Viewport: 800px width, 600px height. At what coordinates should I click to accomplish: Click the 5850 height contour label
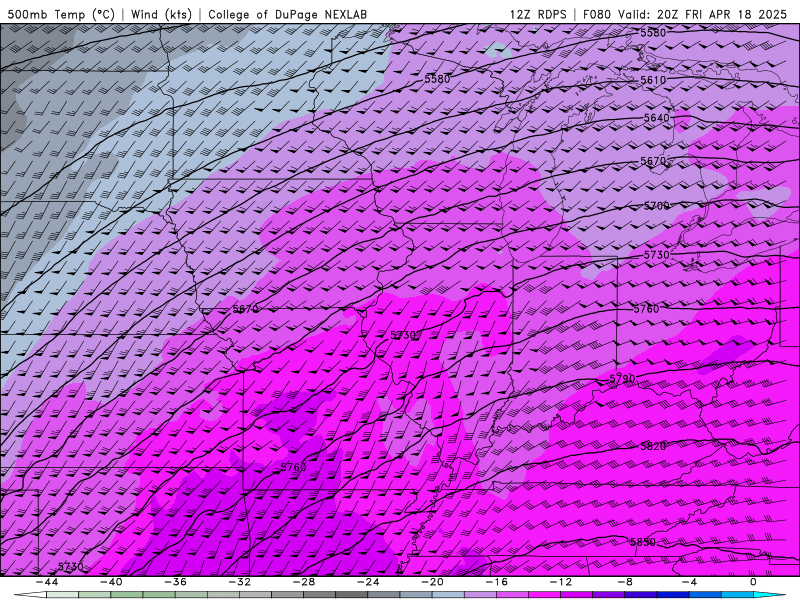coord(643,542)
